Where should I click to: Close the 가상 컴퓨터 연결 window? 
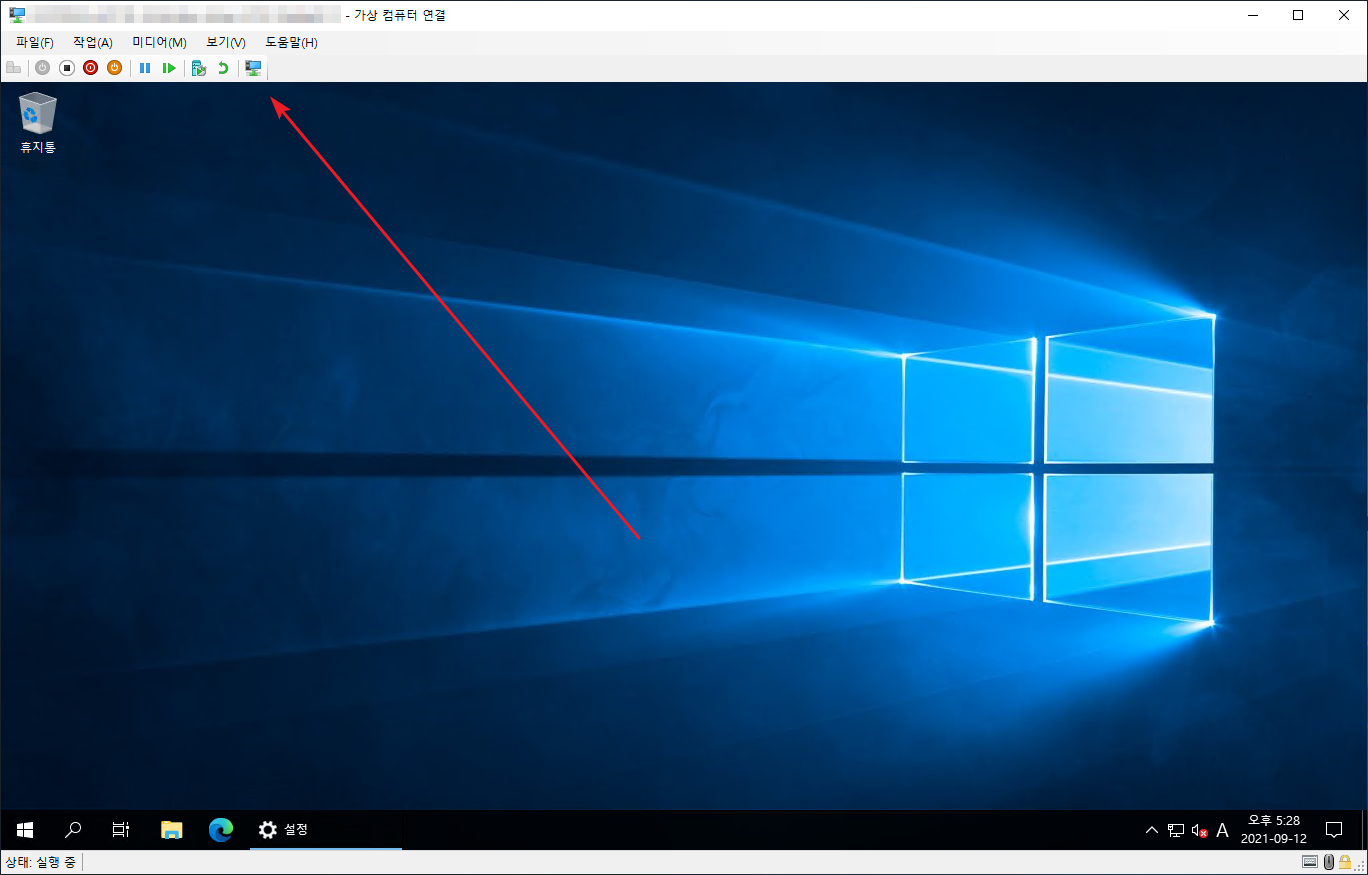click(x=1344, y=15)
